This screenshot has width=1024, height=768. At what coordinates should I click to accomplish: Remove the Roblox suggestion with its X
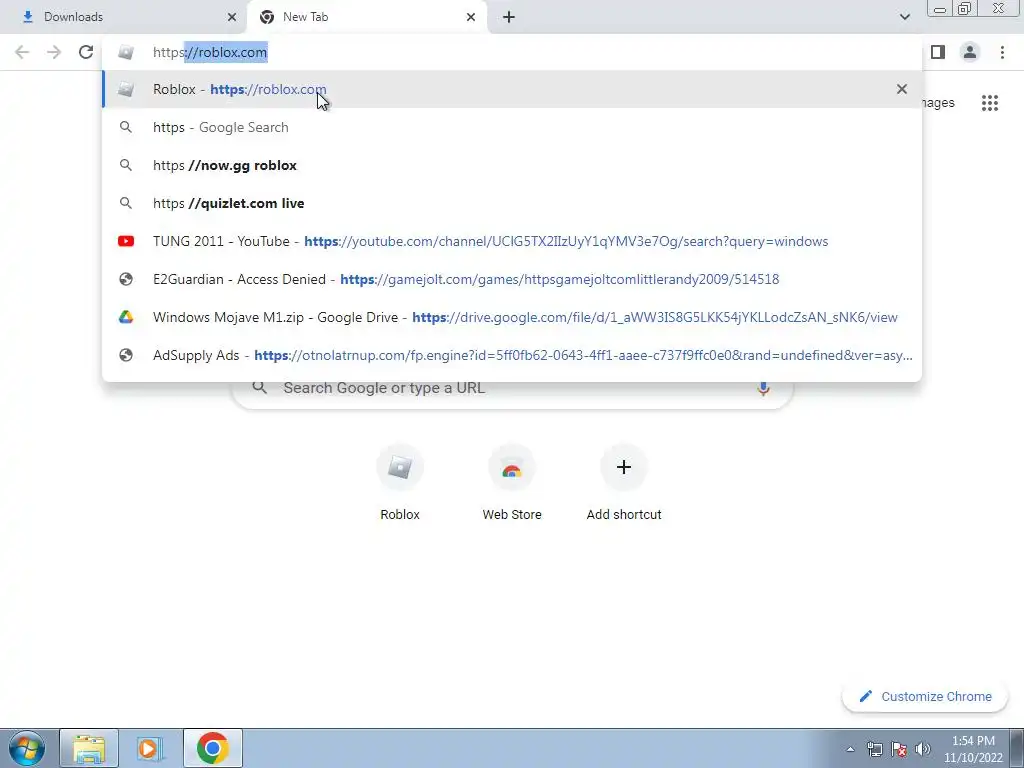[902, 89]
